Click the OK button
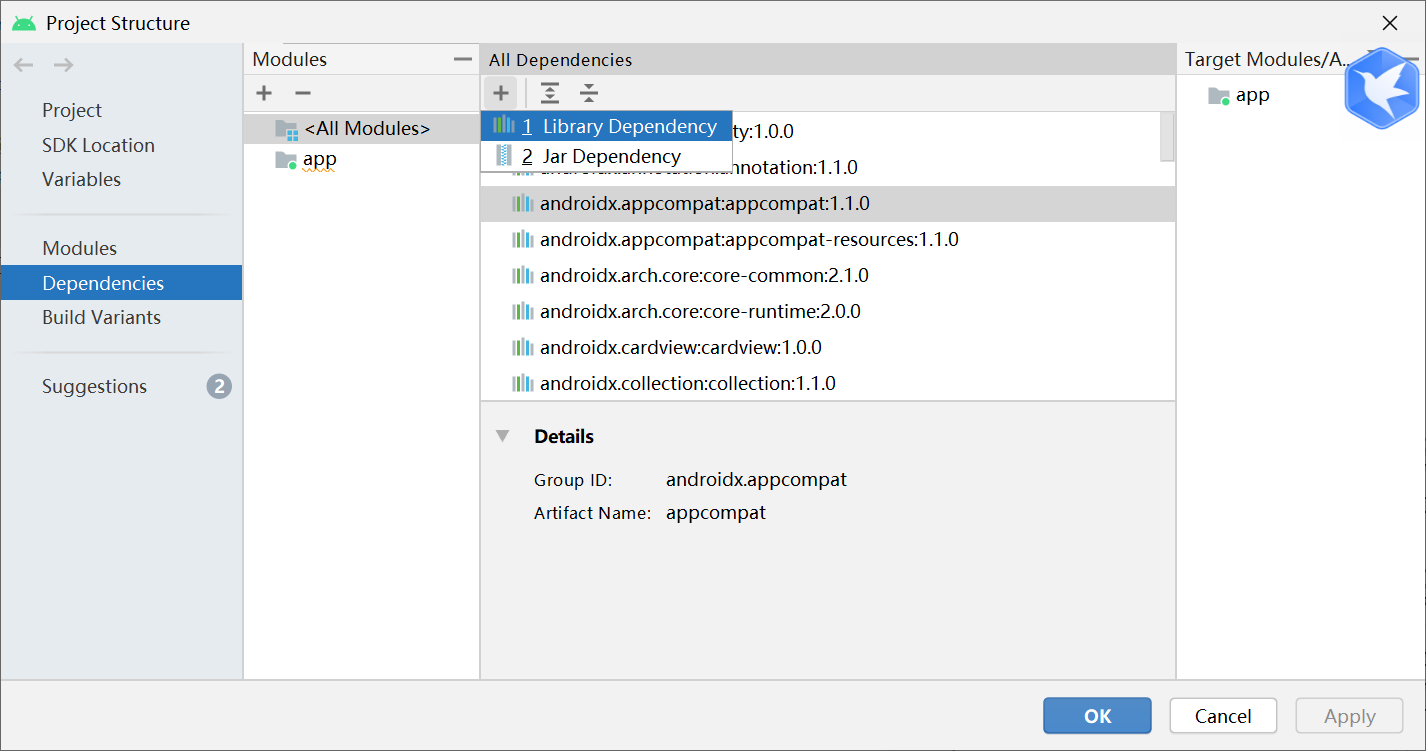The image size is (1426, 751). click(1097, 716)
